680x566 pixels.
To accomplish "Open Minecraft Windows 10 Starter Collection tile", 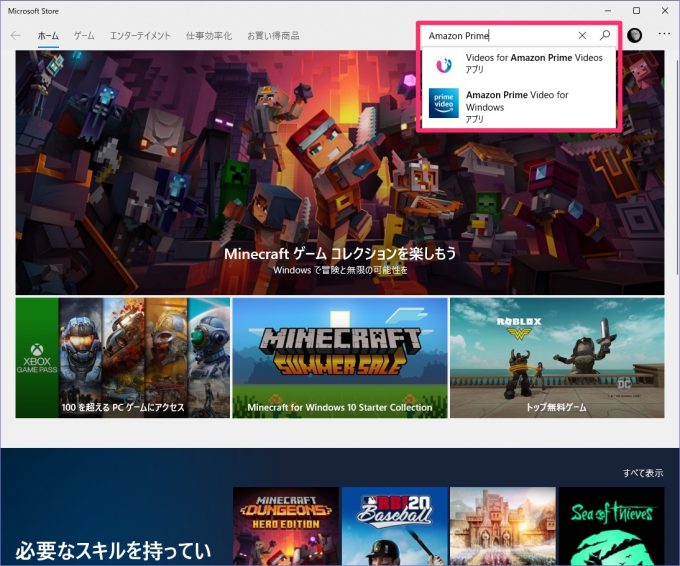I will (340, 358).
